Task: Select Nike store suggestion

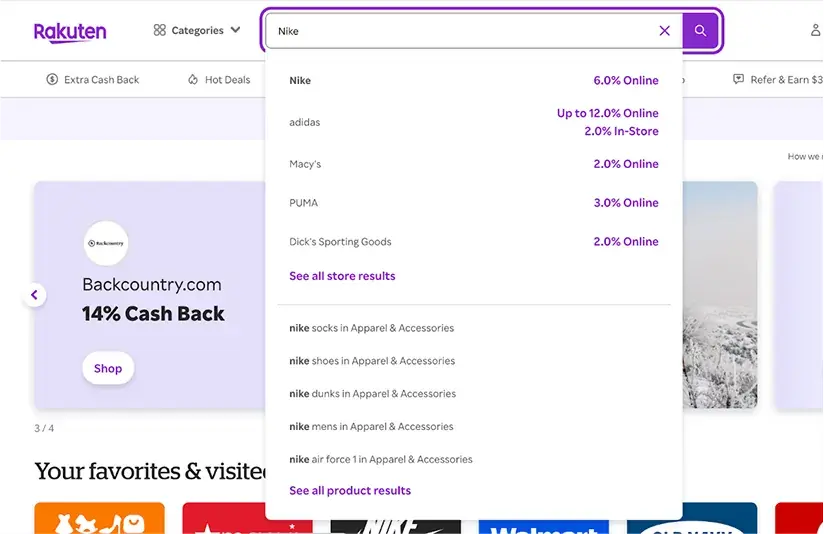Action: [x=473, y=80]
